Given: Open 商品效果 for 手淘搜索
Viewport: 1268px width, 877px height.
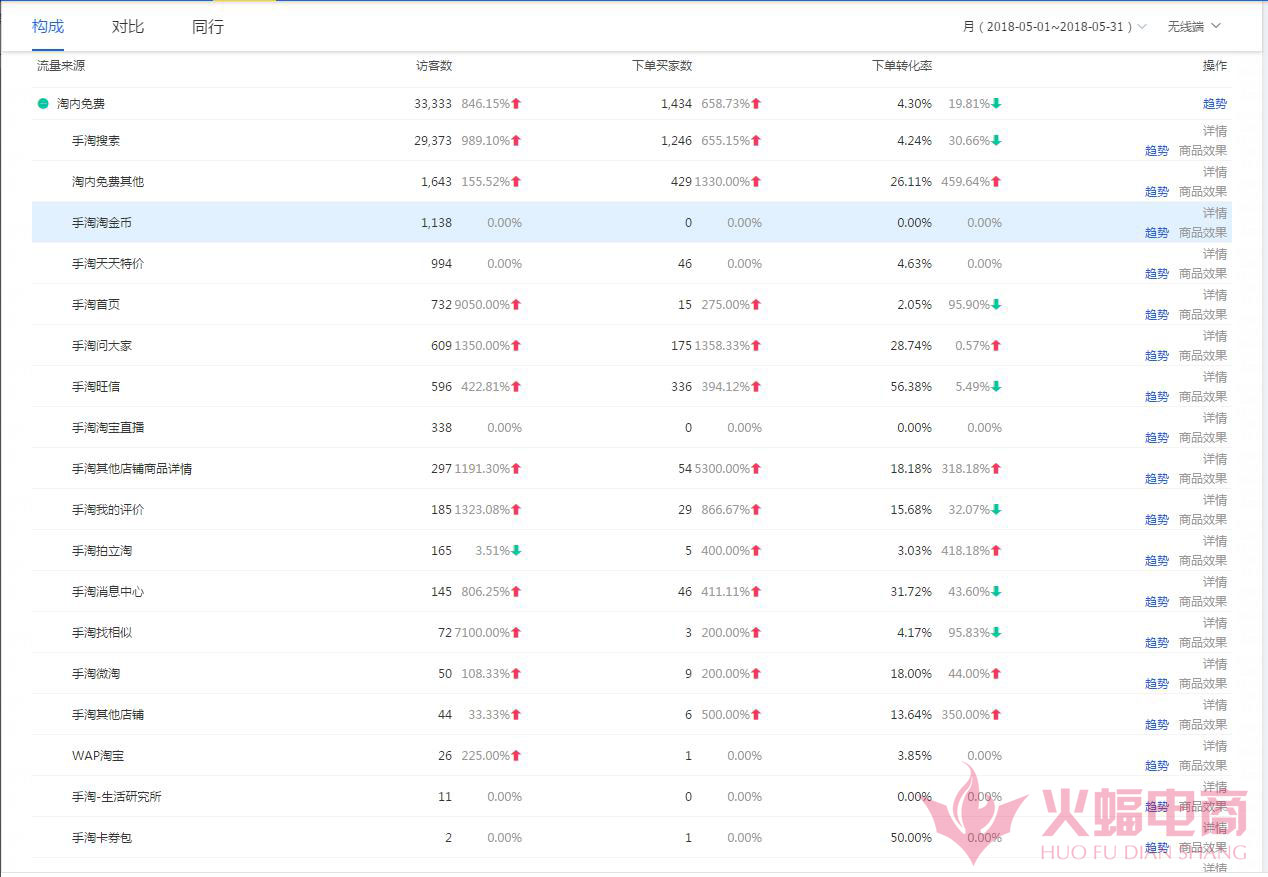Looking at the screenshot, I should coord(1203,151).
